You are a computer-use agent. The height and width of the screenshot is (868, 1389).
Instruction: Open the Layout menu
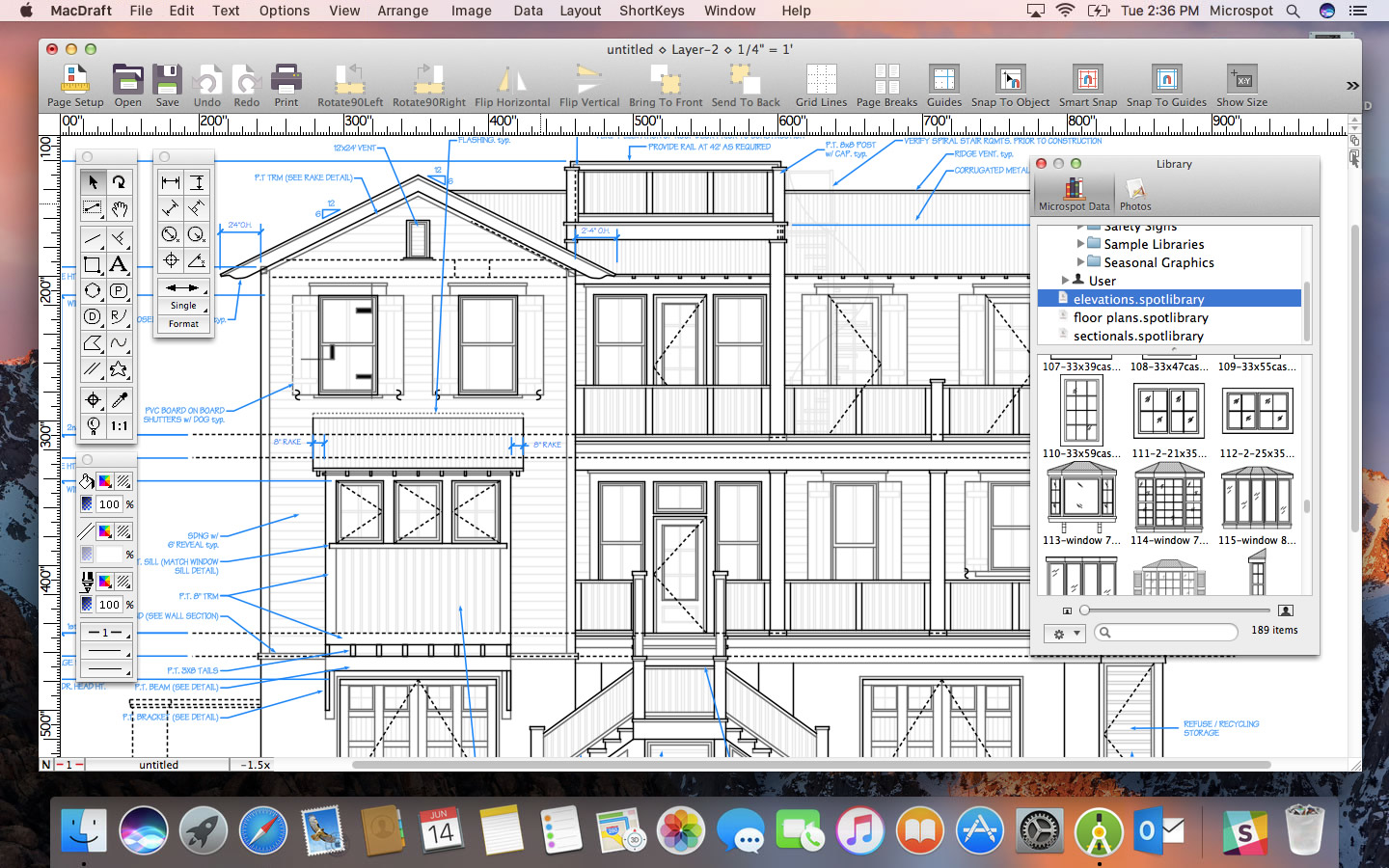(x=580, y=11)
